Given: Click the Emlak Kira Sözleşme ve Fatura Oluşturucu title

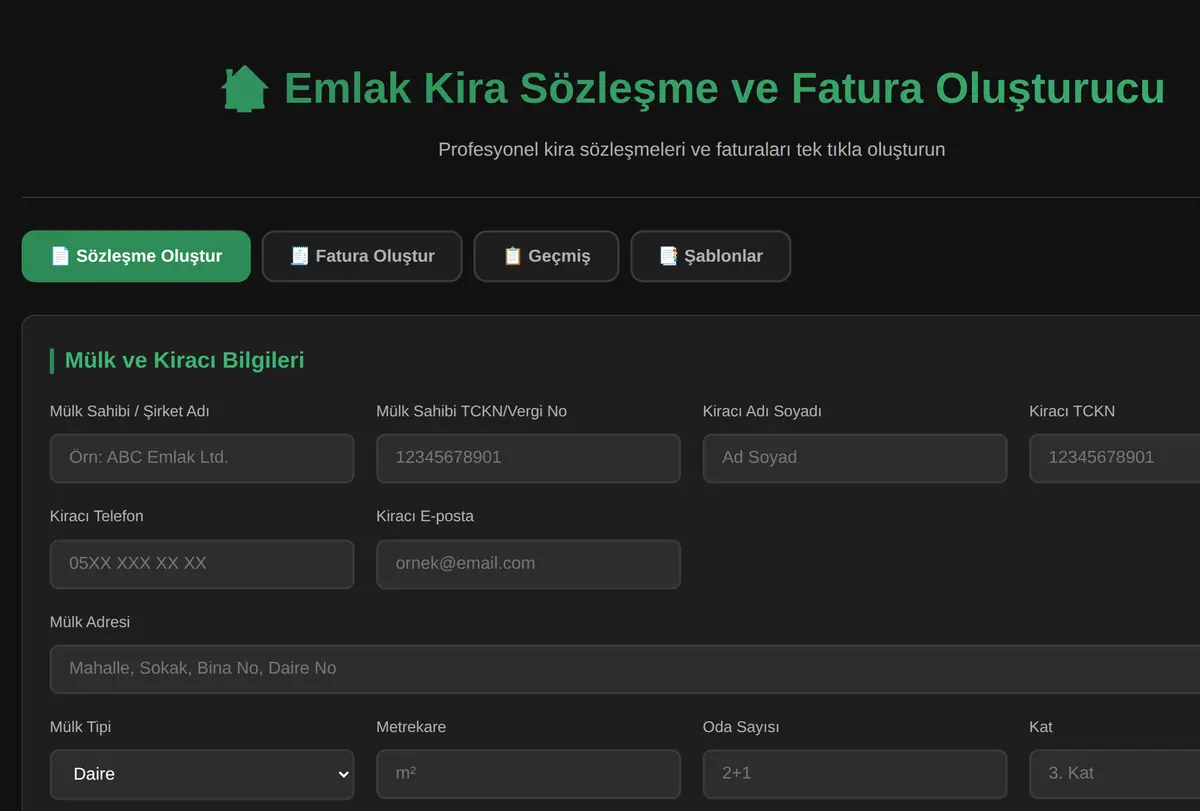Looking at the screenshot, I should pyautogui.click(x=724, y=88).
